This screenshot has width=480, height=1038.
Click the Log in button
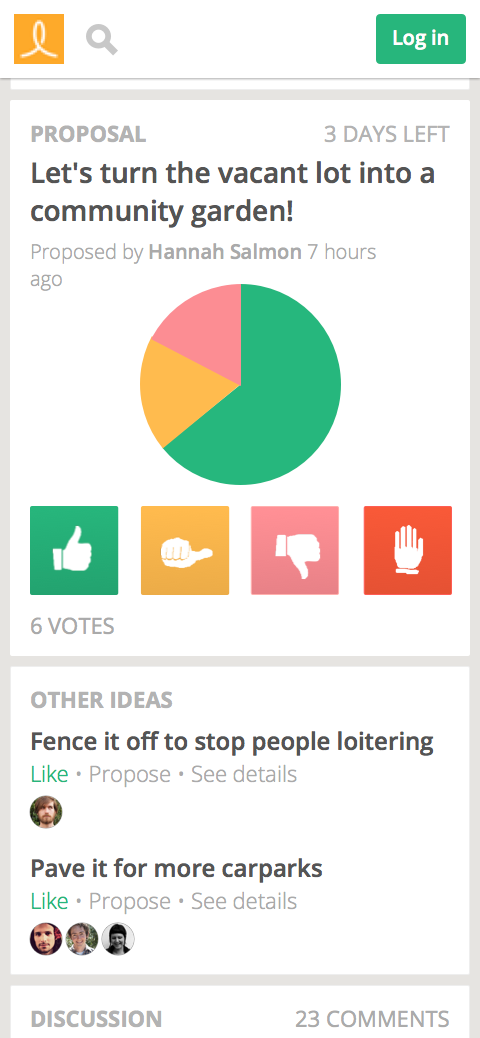tap(421, 38)
